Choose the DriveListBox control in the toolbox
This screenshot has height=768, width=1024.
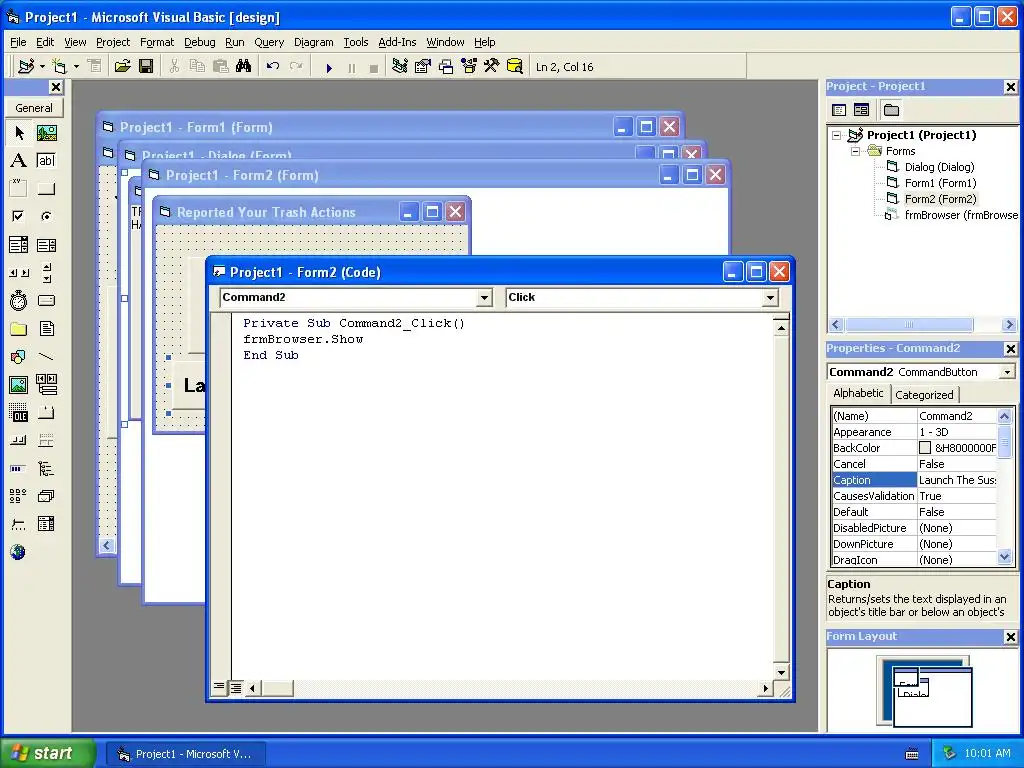[x=46, y=300]
